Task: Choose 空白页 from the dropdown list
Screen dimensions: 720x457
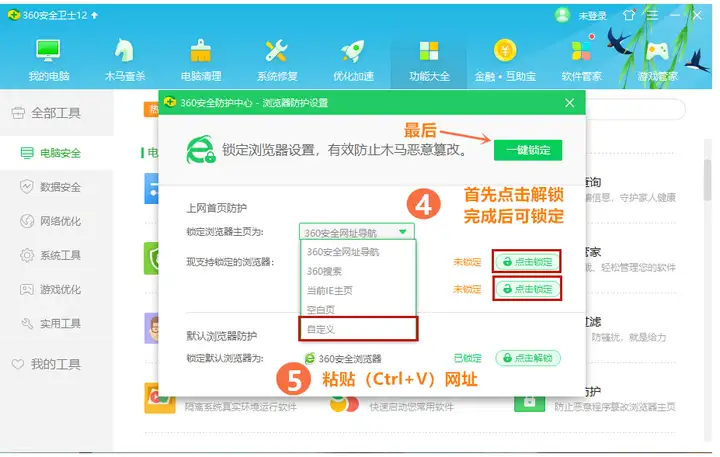Action: point(358,310)
